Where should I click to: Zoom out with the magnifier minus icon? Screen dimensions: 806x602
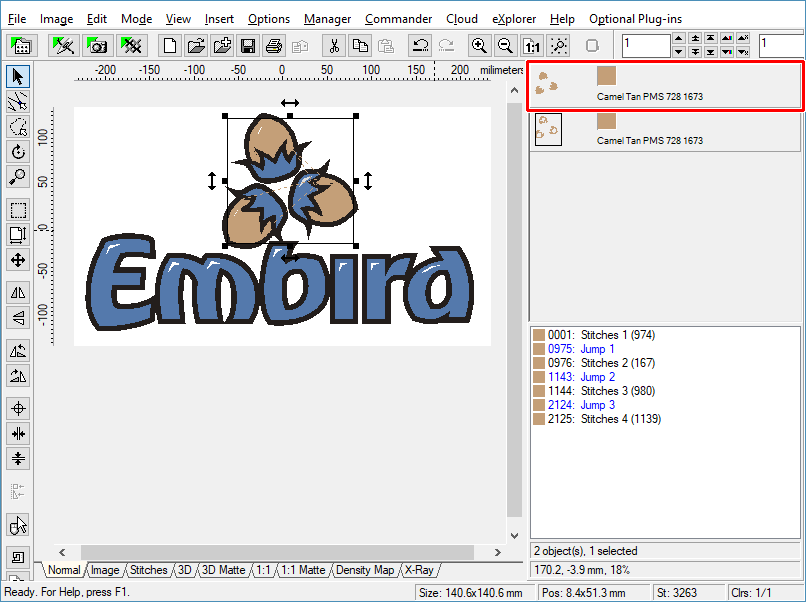coord(505,46)
